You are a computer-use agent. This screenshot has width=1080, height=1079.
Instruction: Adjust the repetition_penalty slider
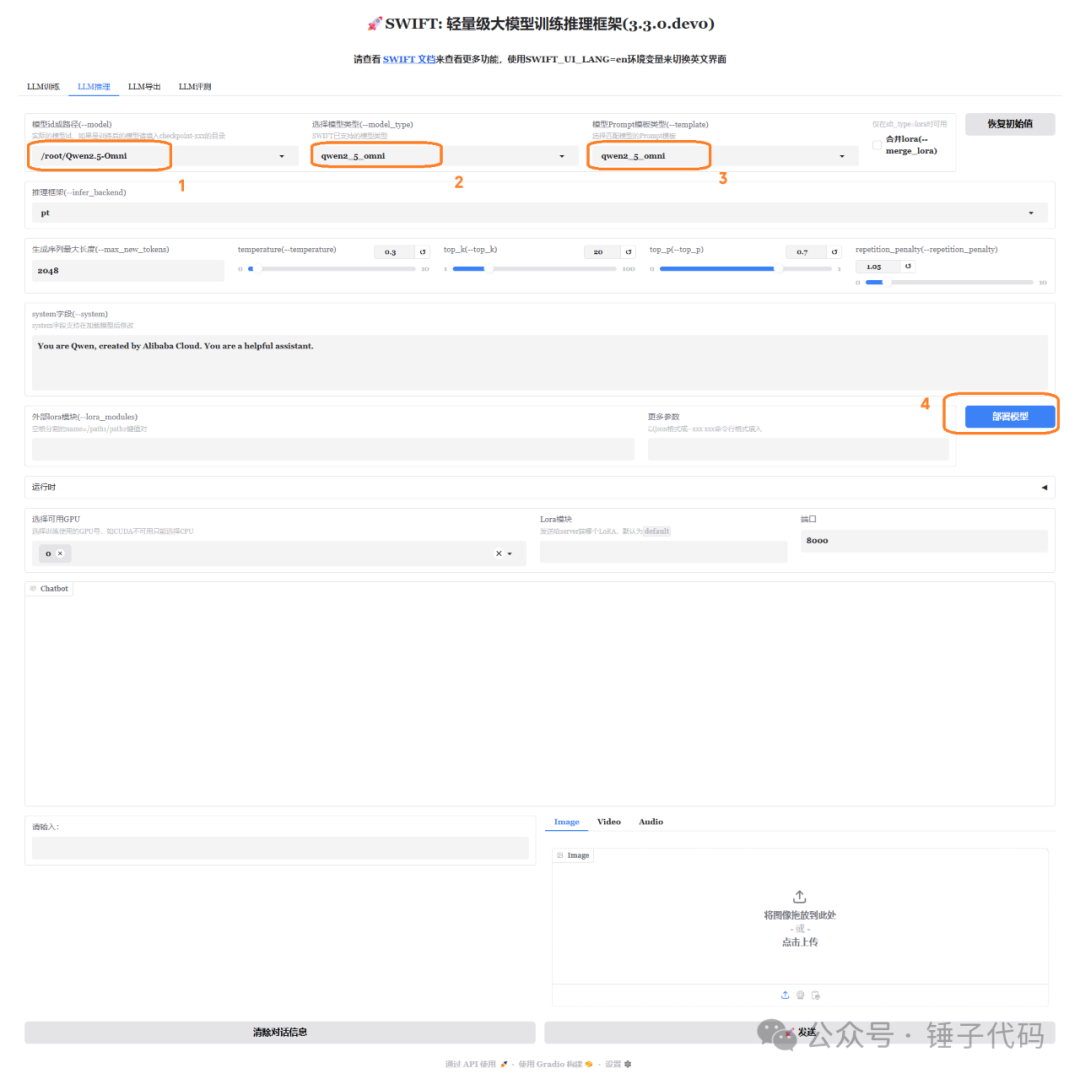[949, 282]
